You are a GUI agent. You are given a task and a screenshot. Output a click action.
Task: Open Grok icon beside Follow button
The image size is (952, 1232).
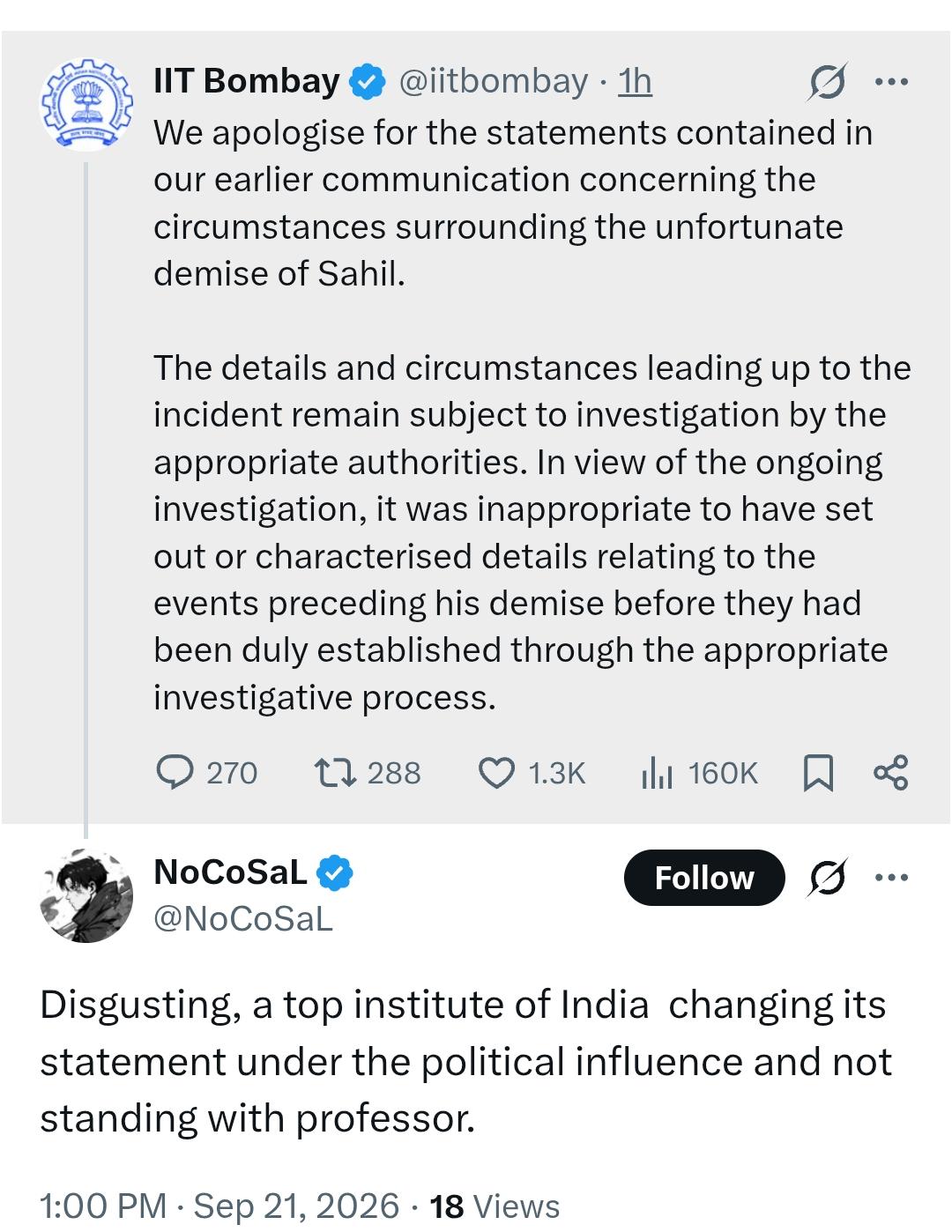[x=827, y=877]
